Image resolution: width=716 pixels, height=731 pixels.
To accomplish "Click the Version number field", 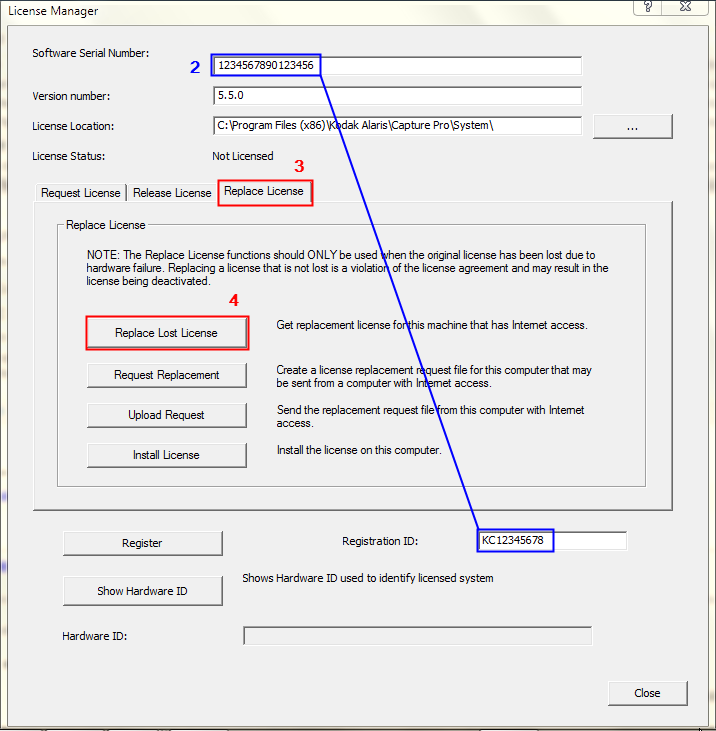I will pos(397,96).
